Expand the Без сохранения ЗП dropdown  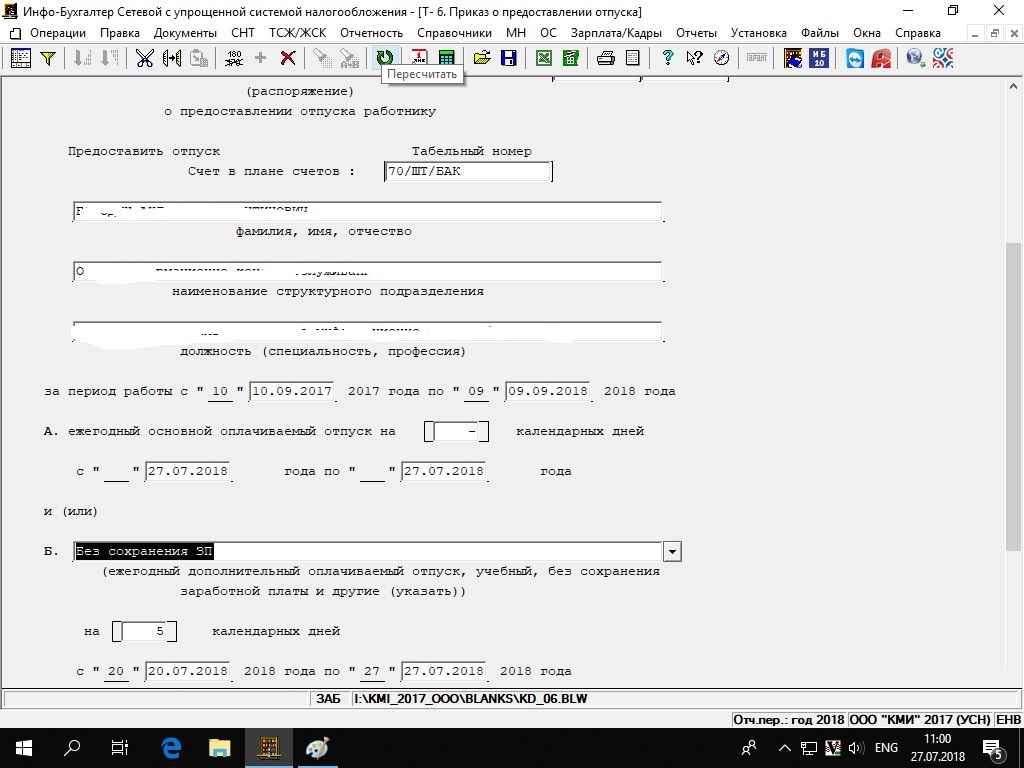click(x=672, y=552)
